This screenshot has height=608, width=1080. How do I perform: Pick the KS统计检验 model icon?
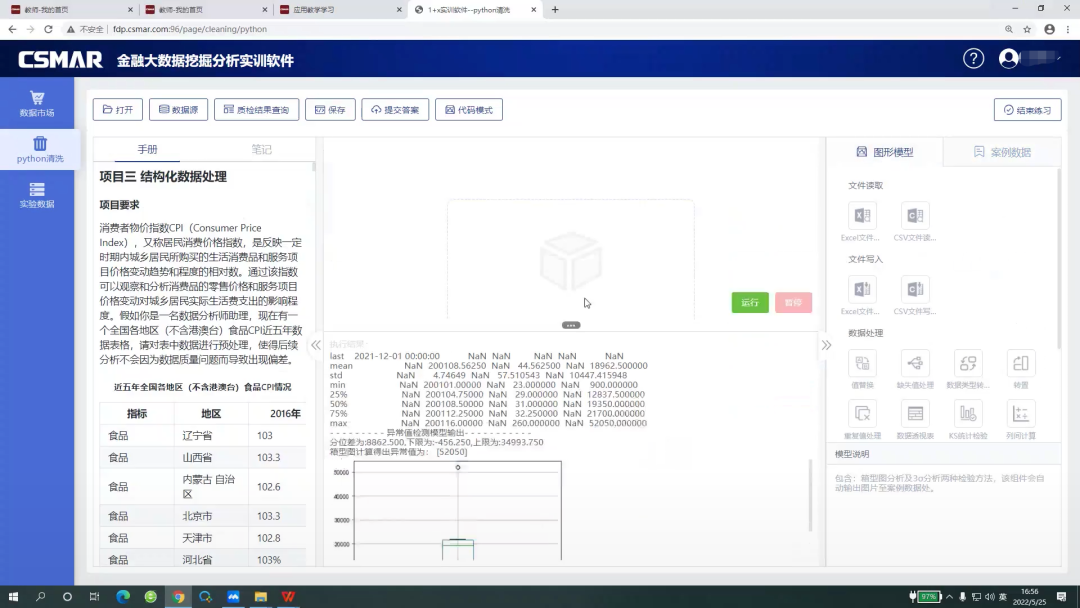[x=967, y=413]
